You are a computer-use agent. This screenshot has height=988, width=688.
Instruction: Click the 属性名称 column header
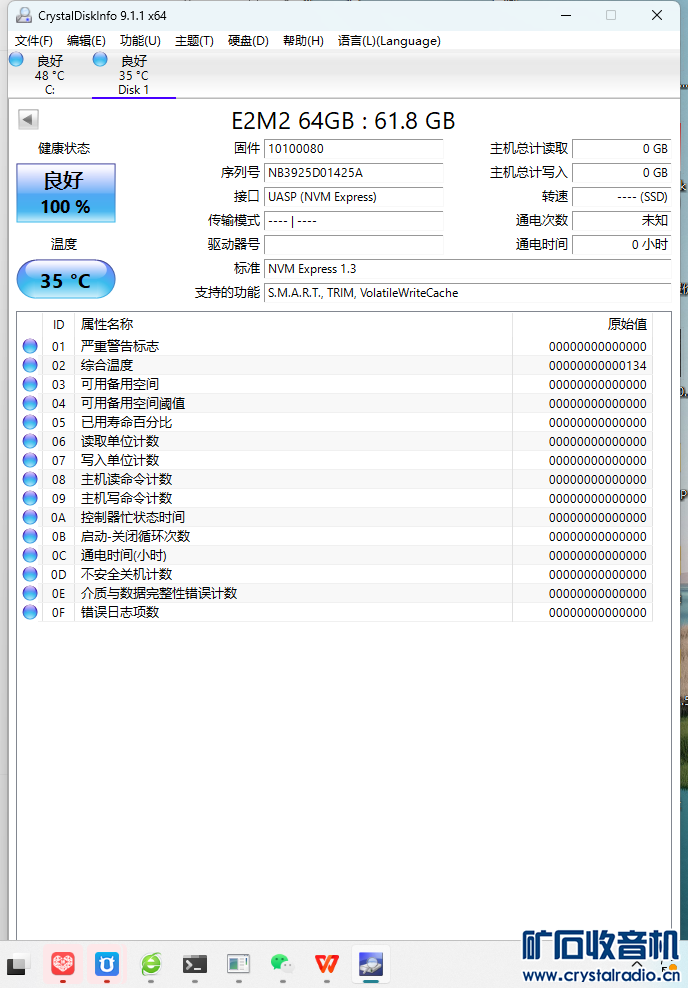click(x=294, y=325)
